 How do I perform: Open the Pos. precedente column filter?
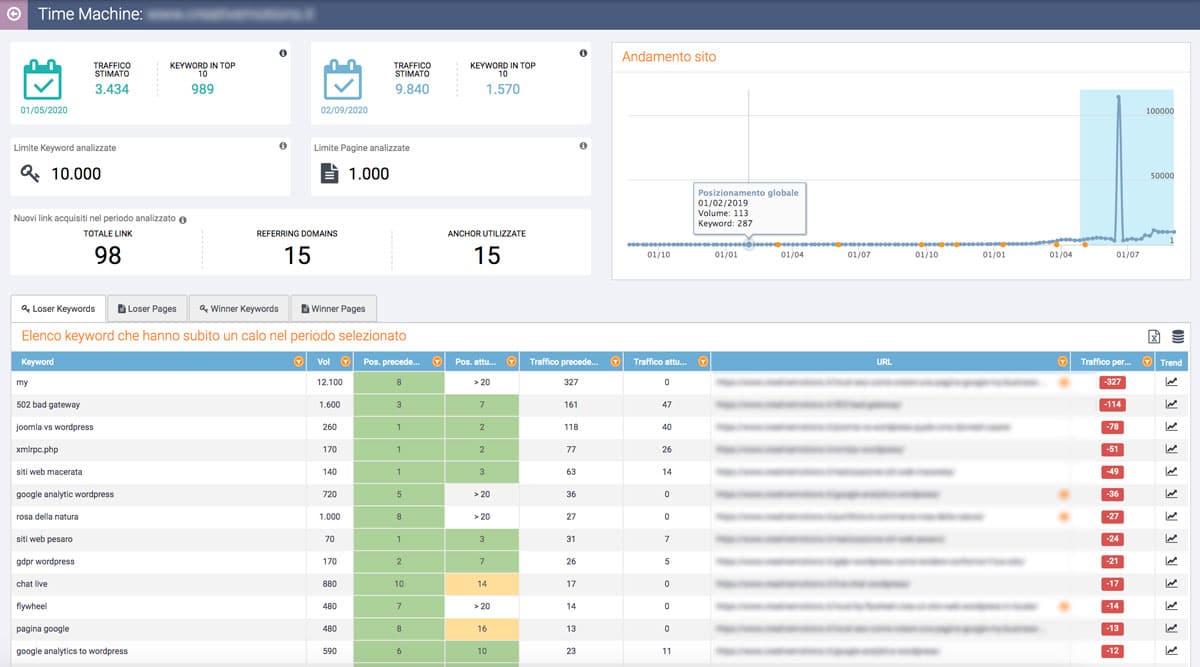click(x=437, y=361)
